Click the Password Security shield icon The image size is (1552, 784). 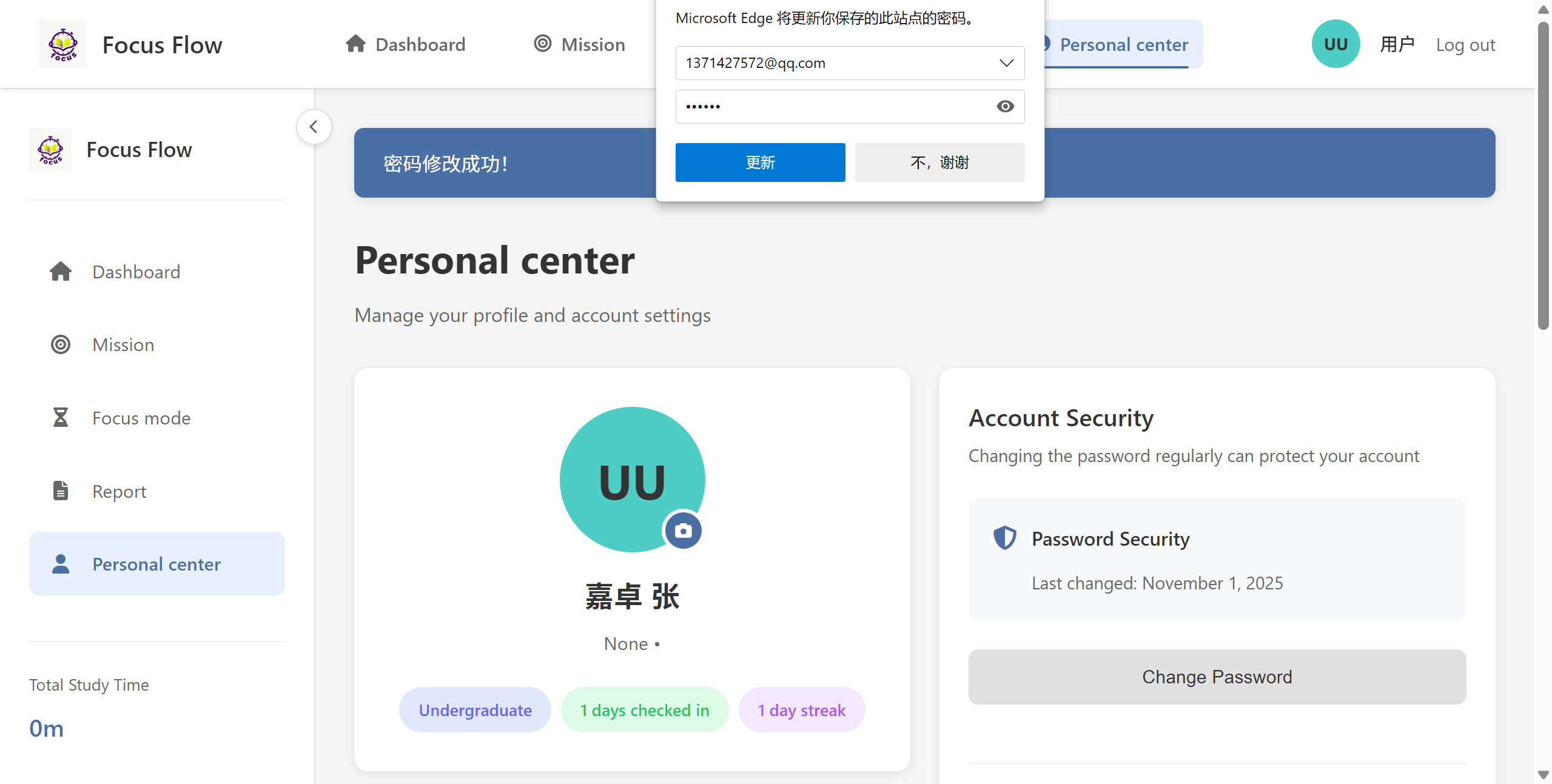[x=1004, y=537]
